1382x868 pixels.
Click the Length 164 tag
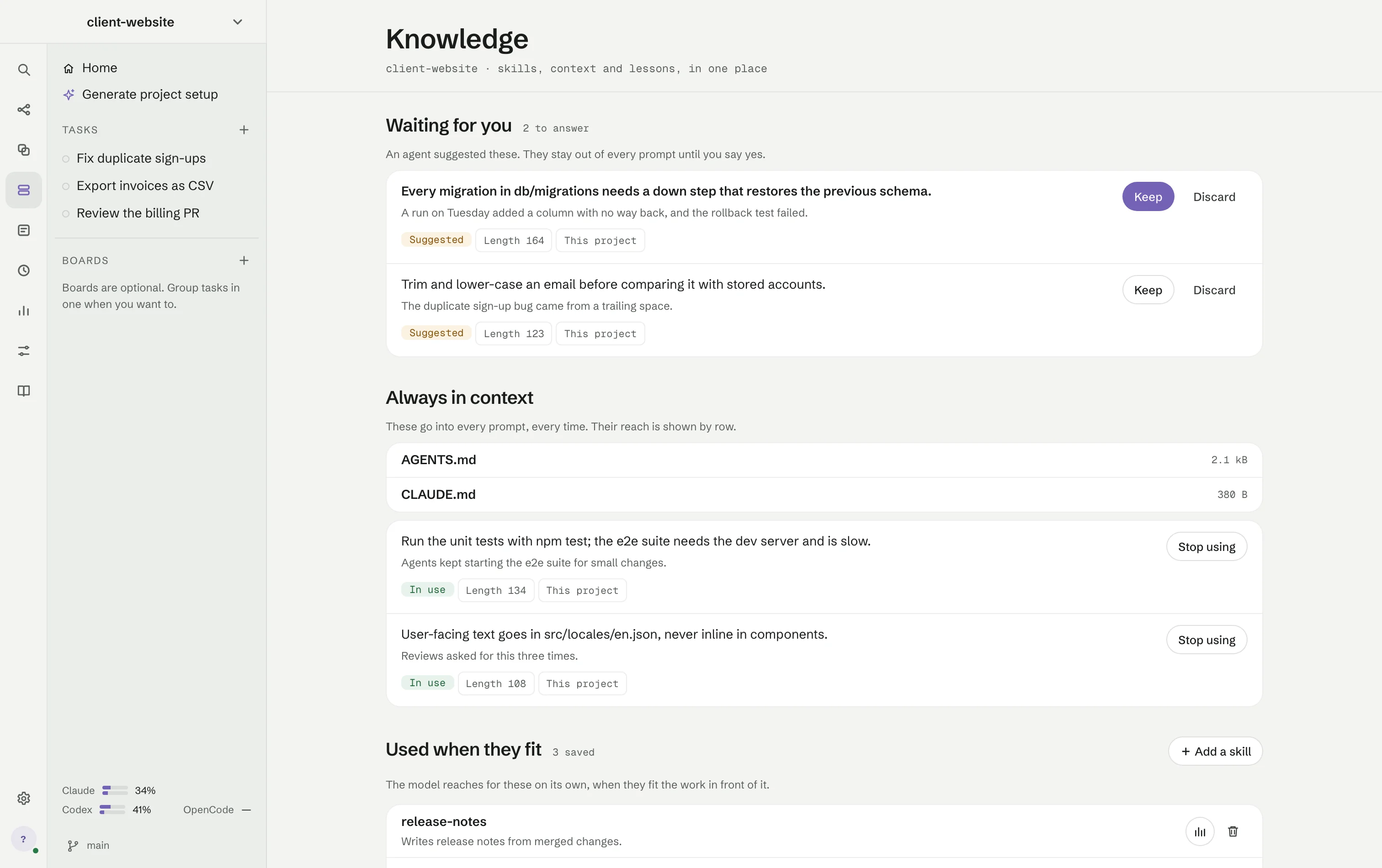pyautogui.click(x=514, y=240)
